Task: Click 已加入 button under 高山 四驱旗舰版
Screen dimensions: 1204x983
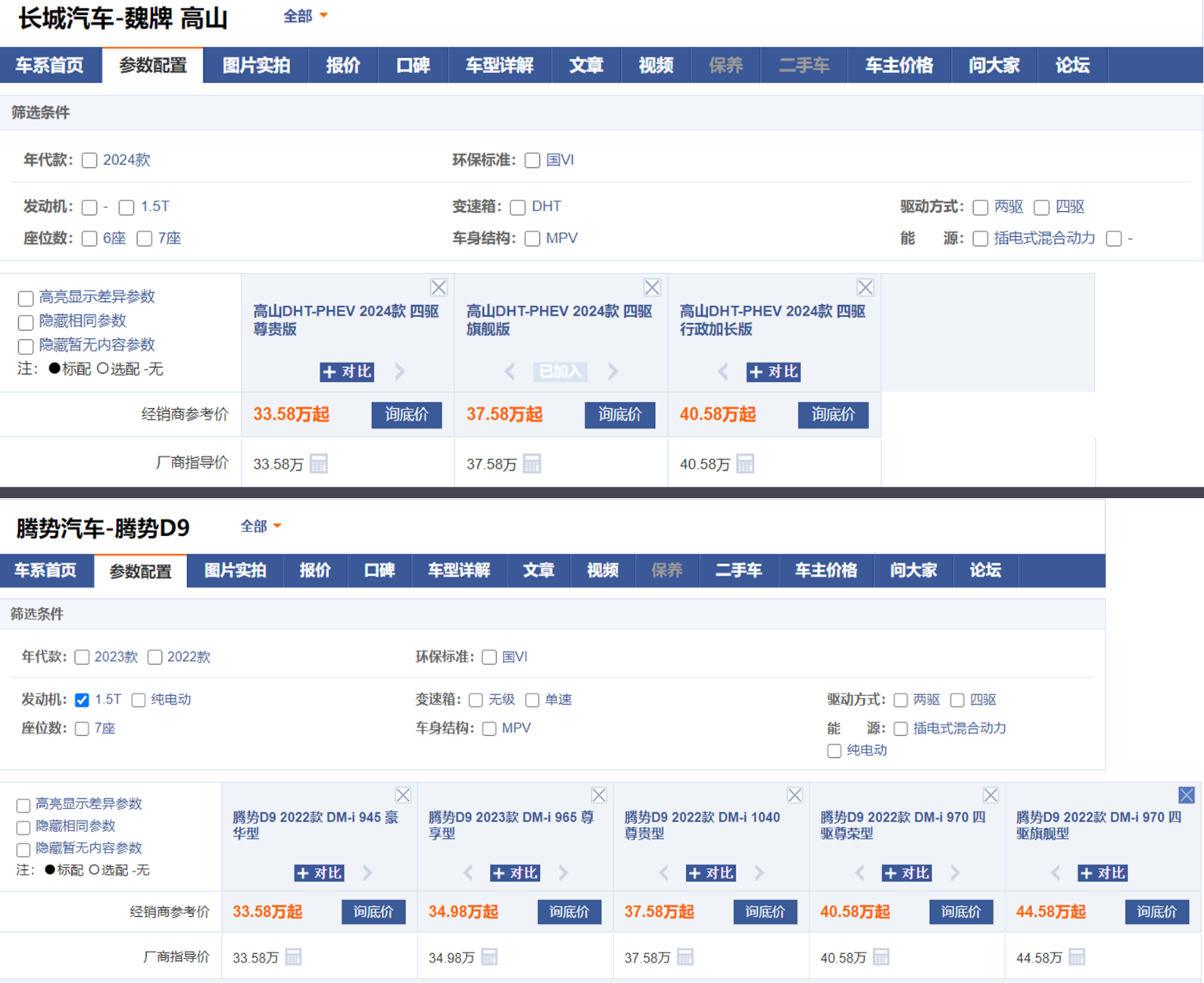Action: tap(560, 372)
